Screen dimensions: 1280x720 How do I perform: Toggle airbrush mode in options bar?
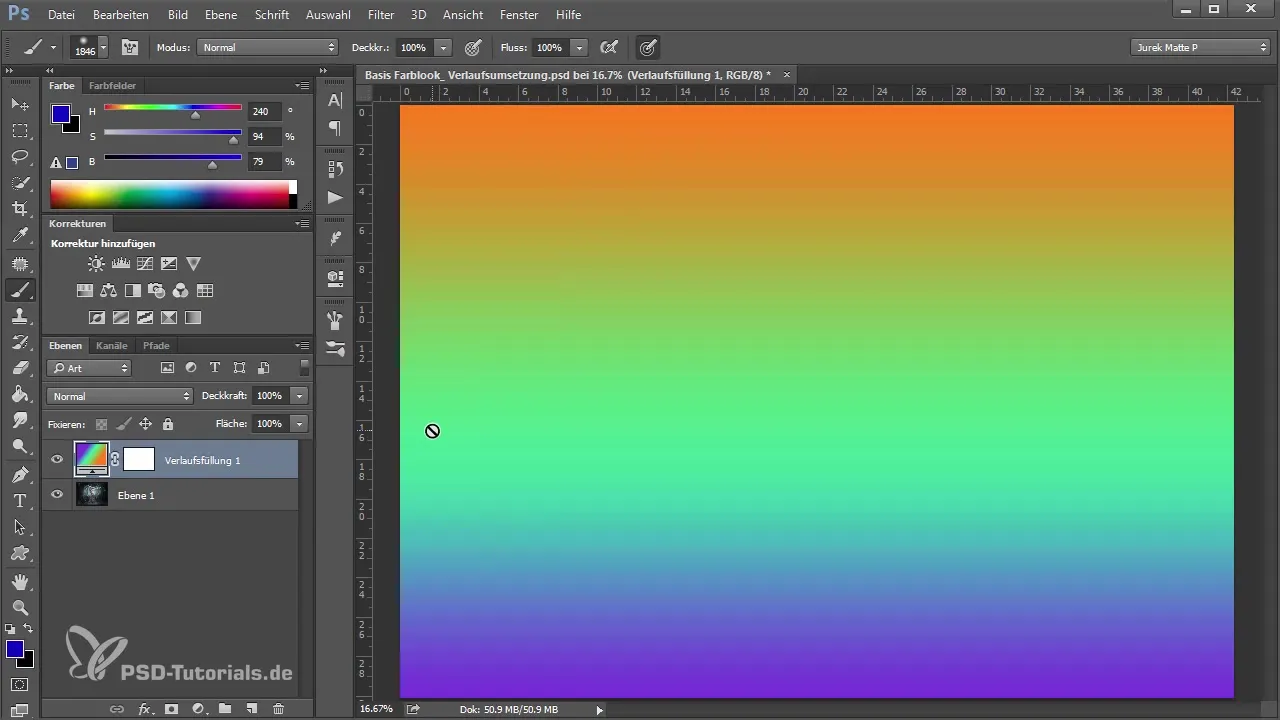pyautogui.click(x=607, y=47)
